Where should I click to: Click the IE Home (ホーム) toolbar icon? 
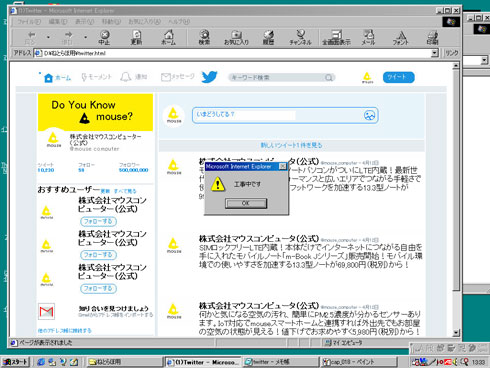(168, 37)
